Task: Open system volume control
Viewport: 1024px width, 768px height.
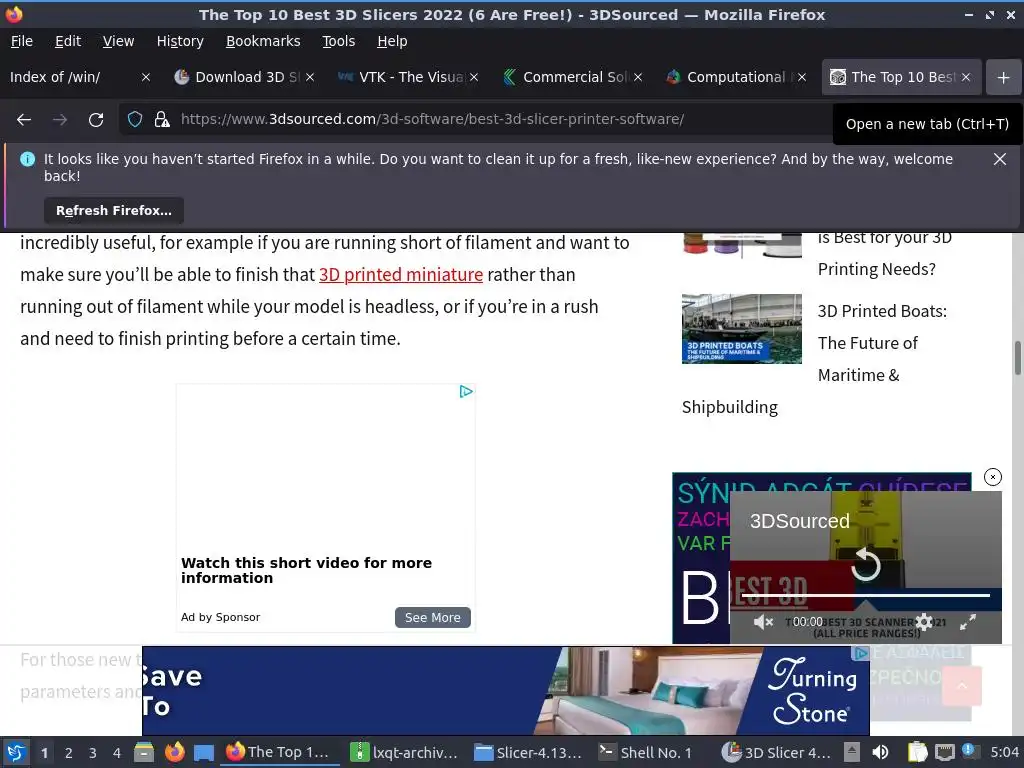Action: coord(881,752)
